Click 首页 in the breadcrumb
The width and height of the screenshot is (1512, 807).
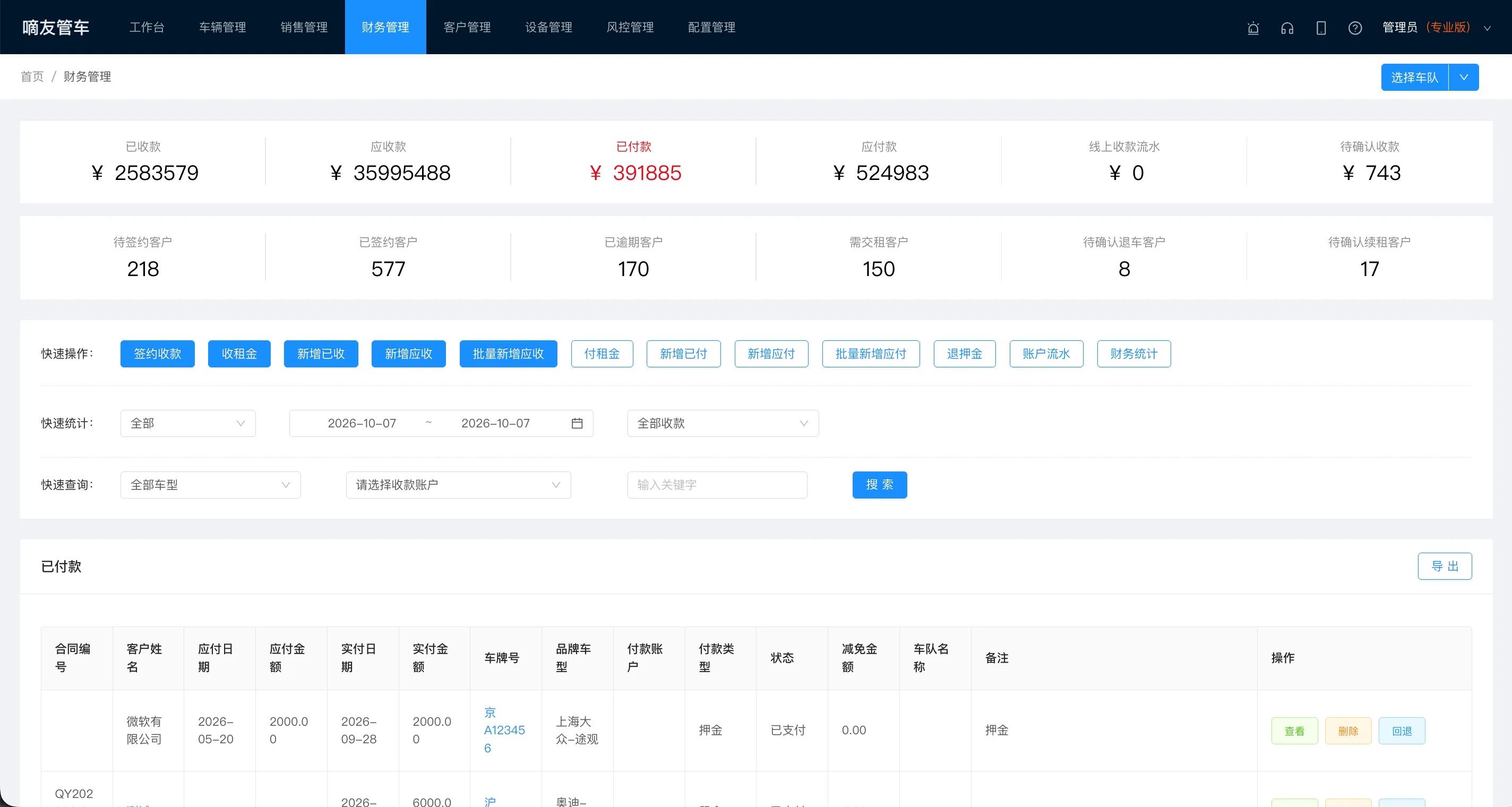coord(32,77)
